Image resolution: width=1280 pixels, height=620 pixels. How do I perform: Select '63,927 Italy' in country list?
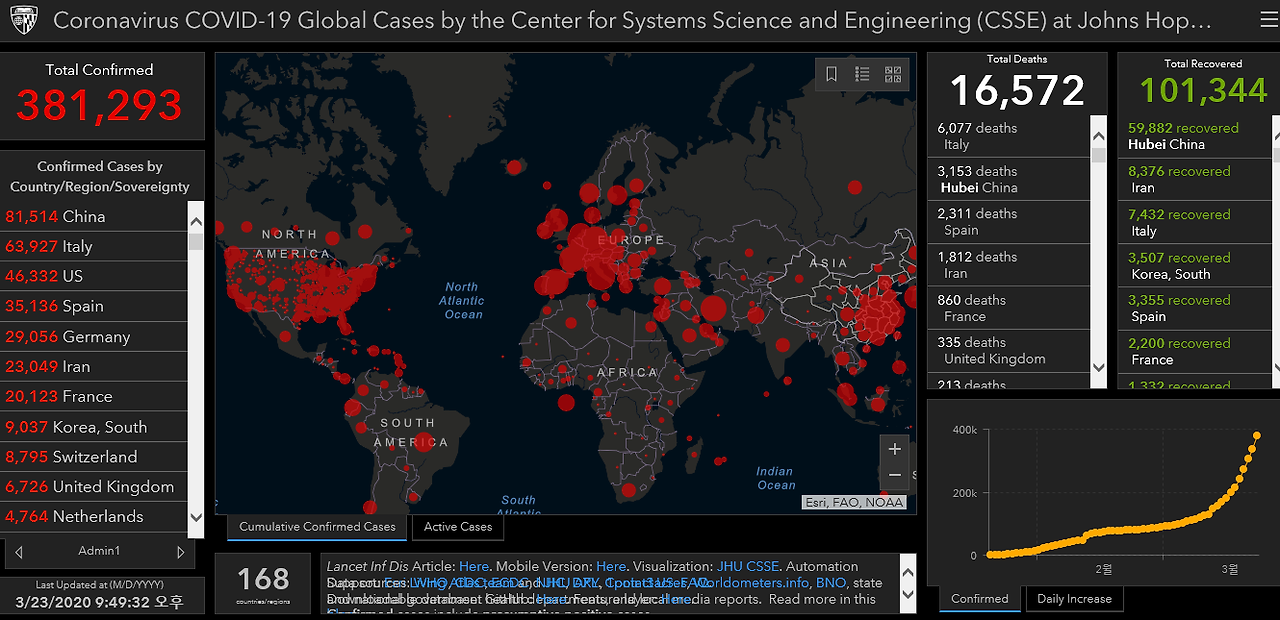[94, 246]
